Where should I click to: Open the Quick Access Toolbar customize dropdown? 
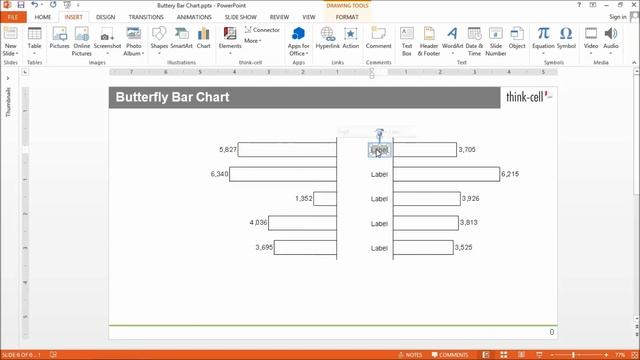78,5
